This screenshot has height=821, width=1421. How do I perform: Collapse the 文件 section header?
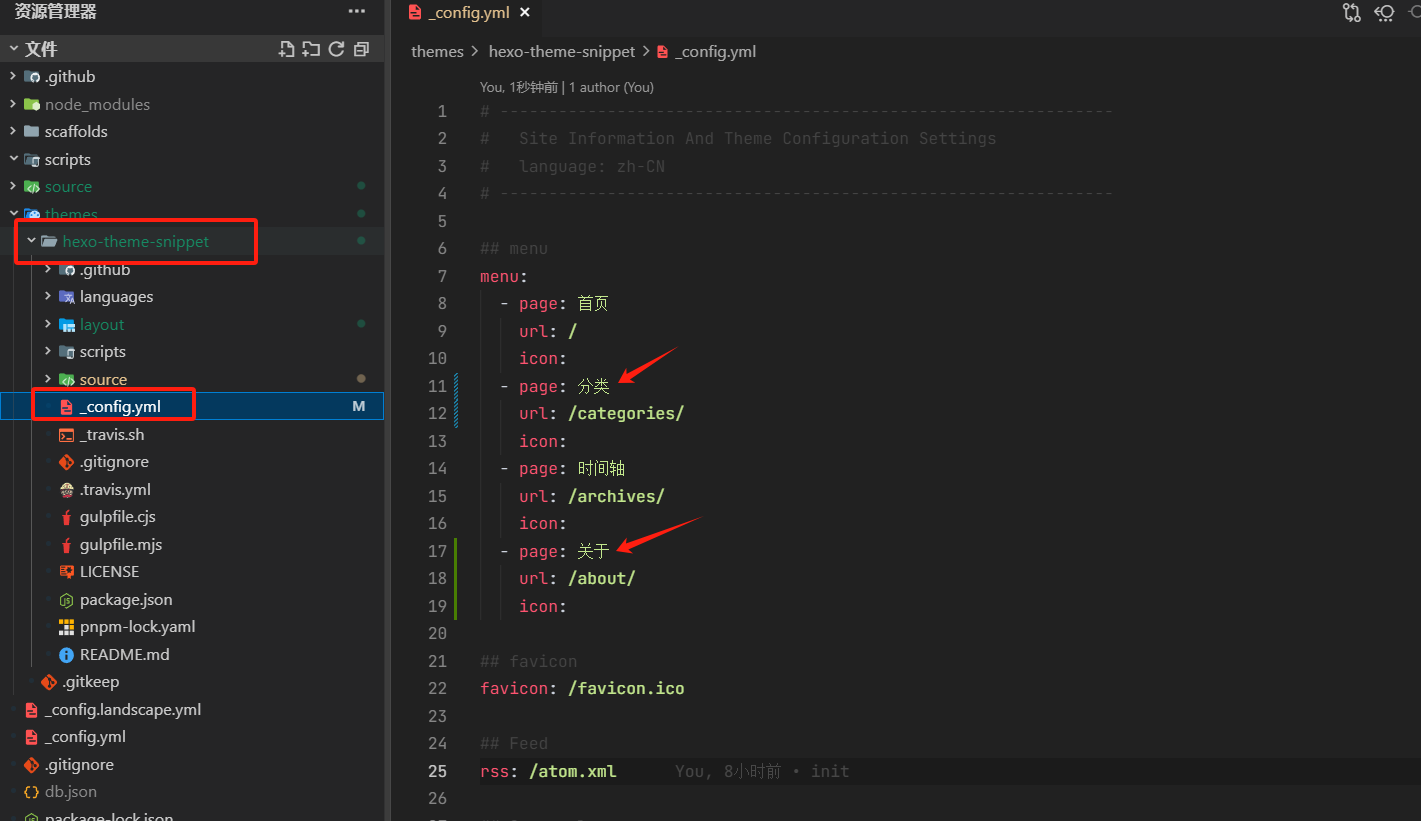(40, 49)
